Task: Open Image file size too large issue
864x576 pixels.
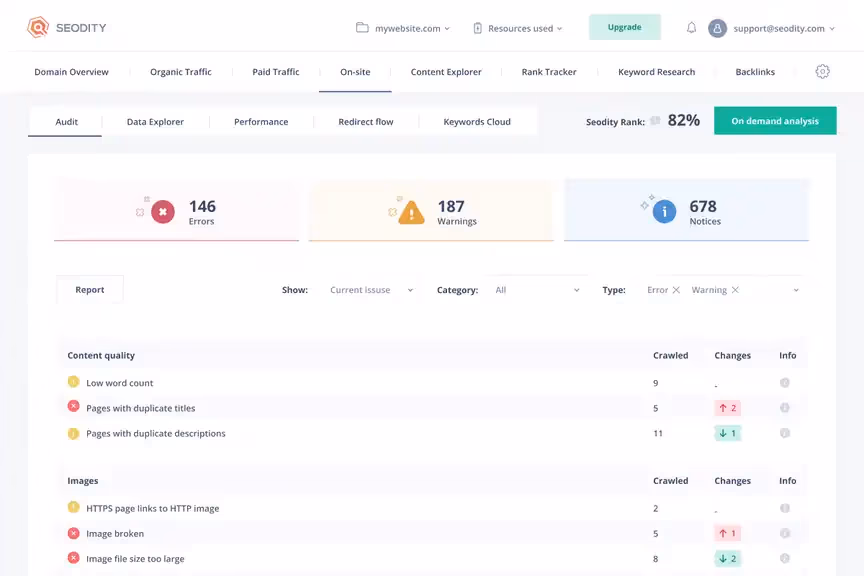Action: coord(136,559)
